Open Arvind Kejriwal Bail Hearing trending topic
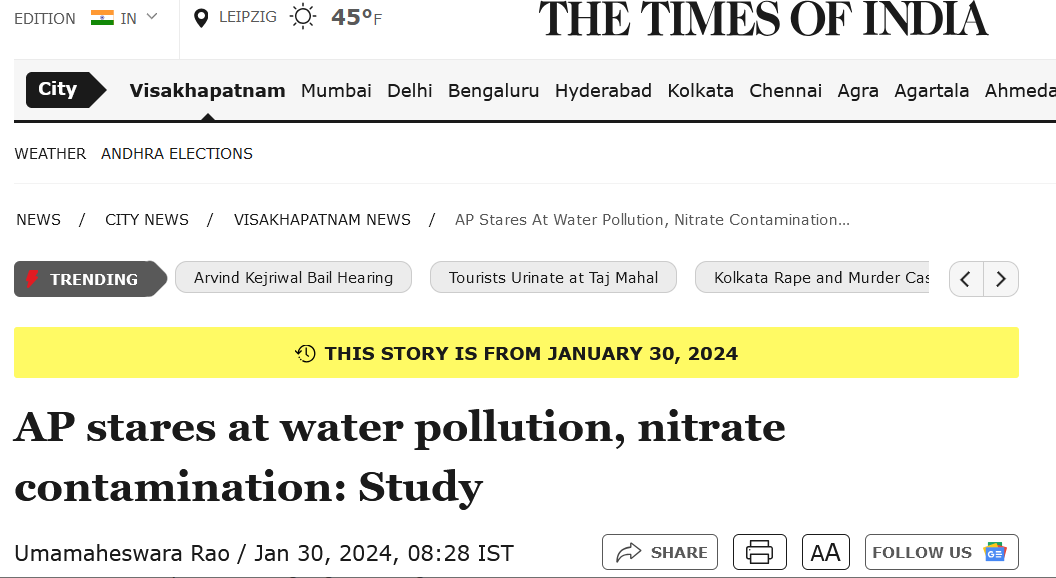1056x578 pixels. [293, 278]
